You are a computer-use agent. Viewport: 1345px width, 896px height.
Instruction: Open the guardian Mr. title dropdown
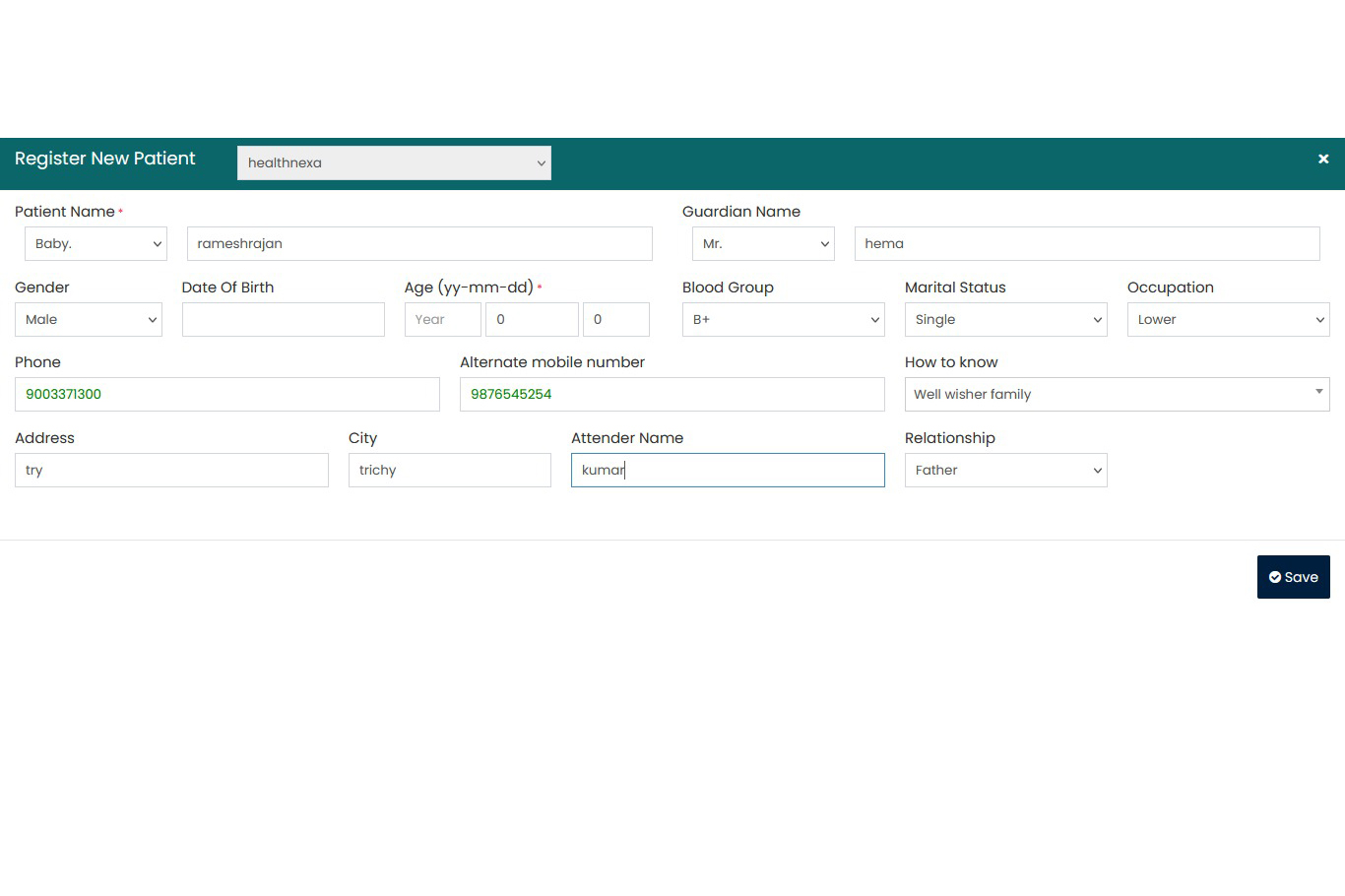[763, 244]
